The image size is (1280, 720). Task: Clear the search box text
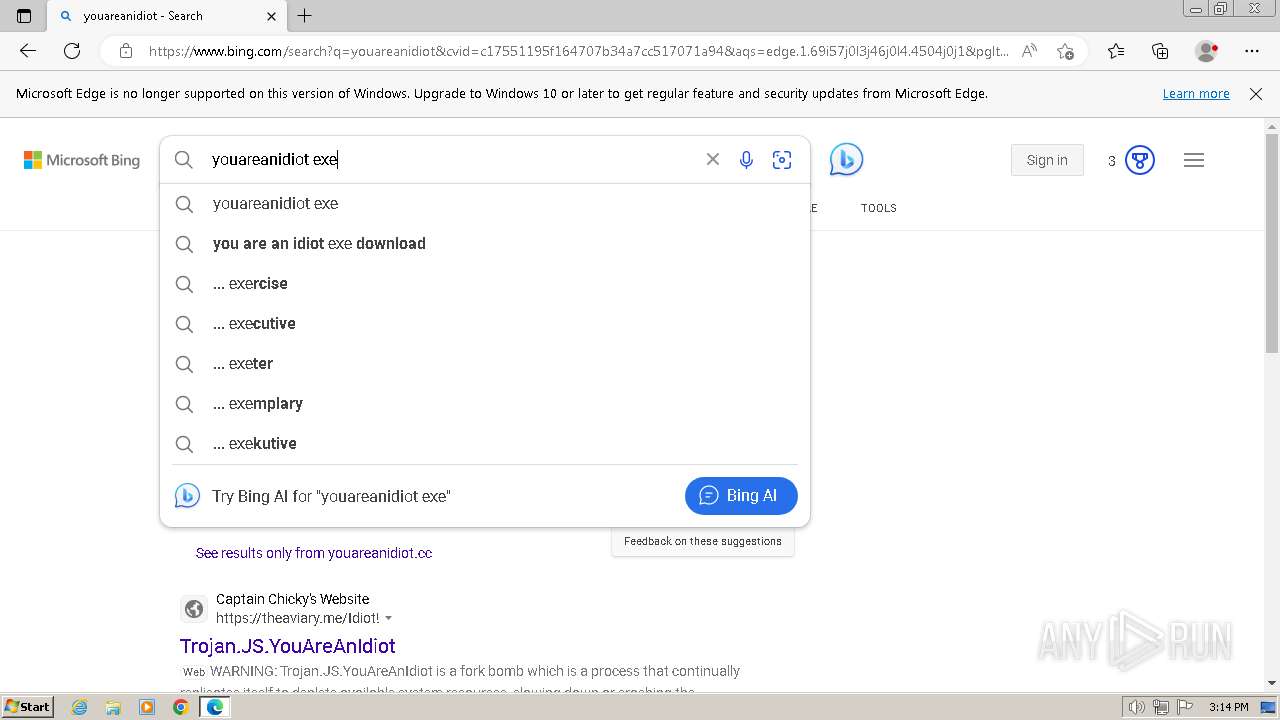(713, 159)
